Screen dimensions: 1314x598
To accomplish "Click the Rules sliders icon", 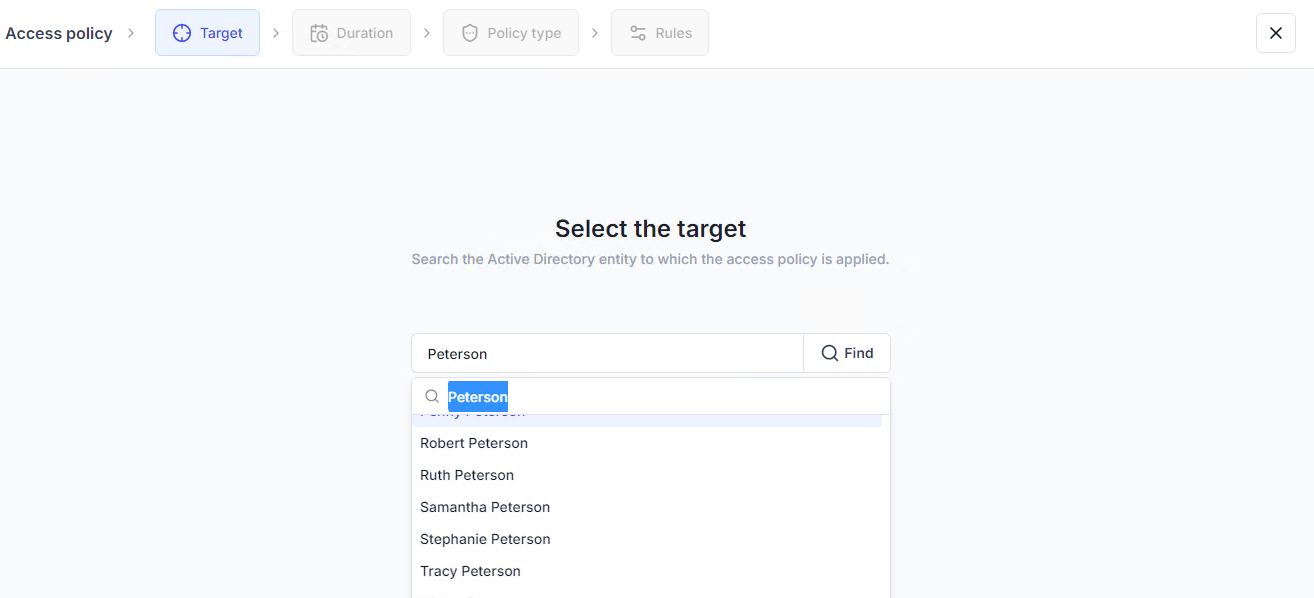I will pos(638,33).
